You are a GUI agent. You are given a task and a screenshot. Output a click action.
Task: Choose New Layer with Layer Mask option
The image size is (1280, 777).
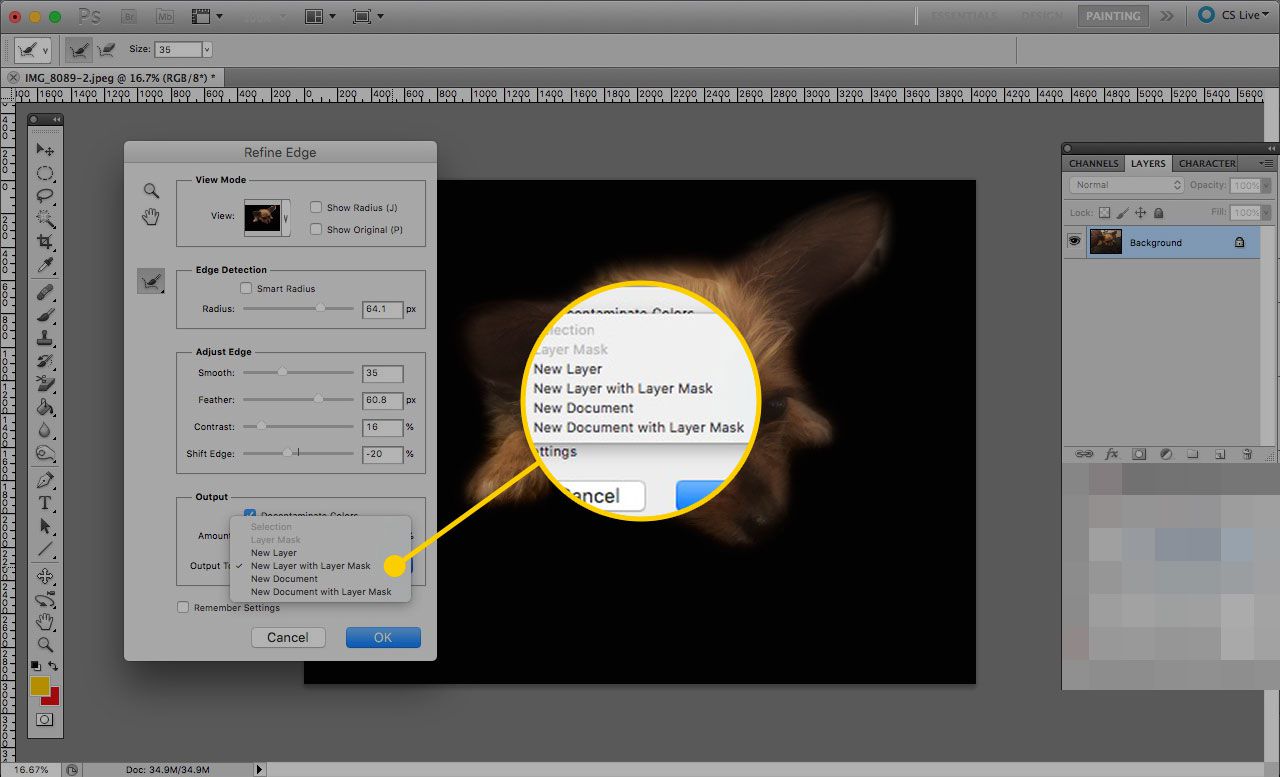click(x=310, y=566)
